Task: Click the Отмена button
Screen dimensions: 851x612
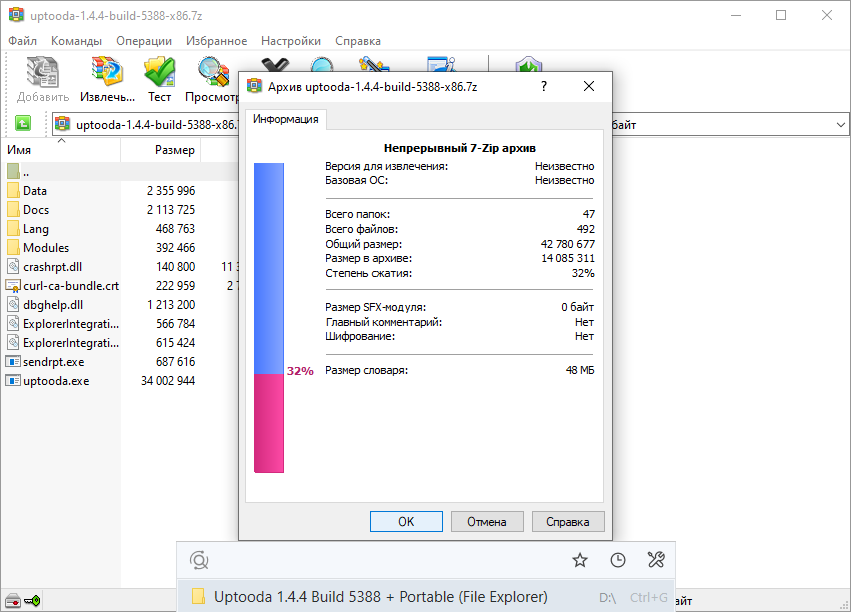Action: 487,521
